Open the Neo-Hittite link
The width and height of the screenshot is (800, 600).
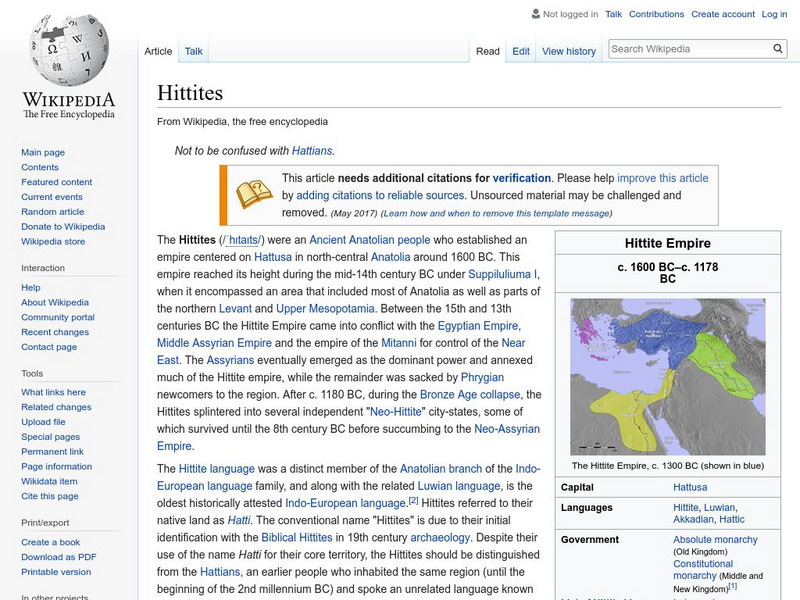coord(396,412)
